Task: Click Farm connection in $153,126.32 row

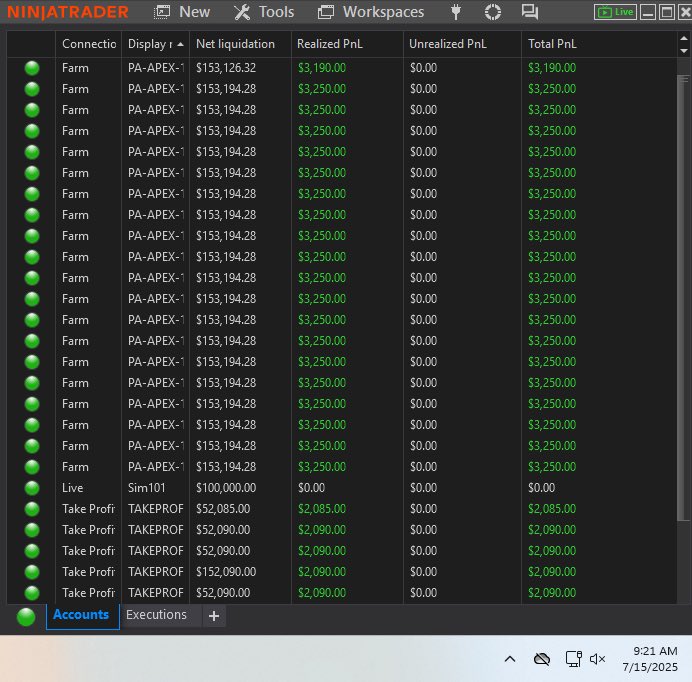Action: 75,68
